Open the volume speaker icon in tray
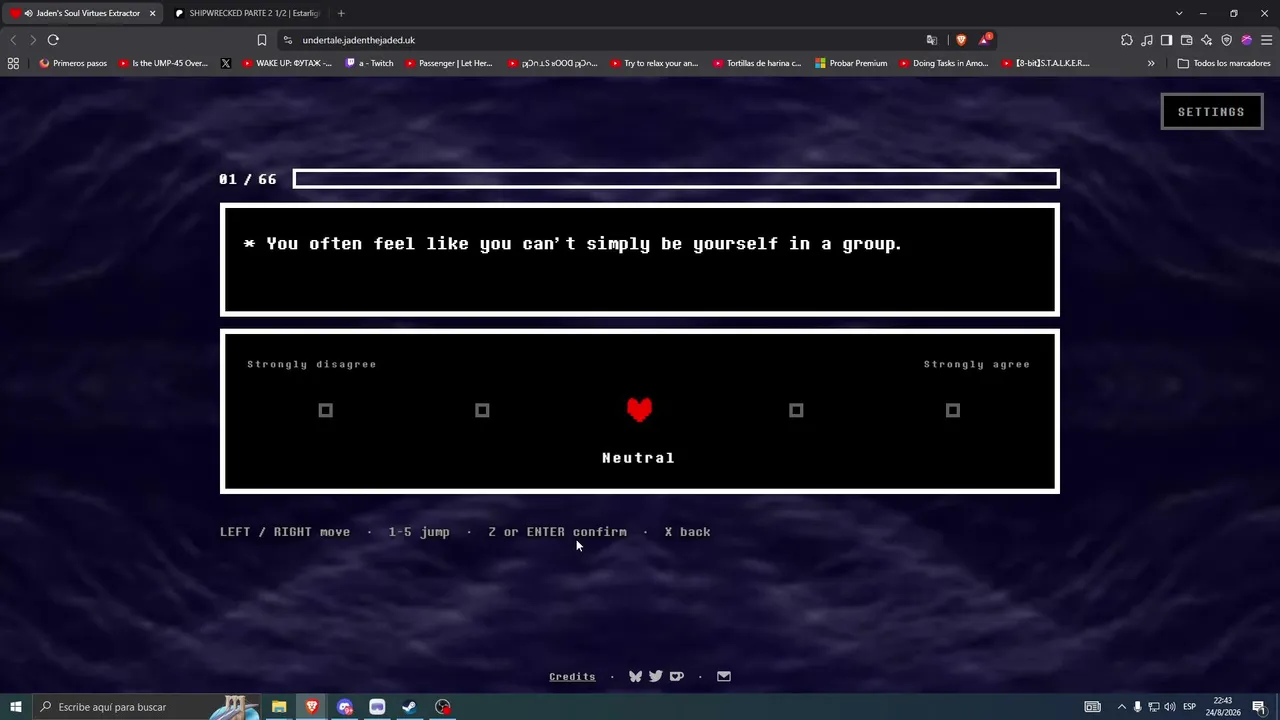 (1170, 707)
